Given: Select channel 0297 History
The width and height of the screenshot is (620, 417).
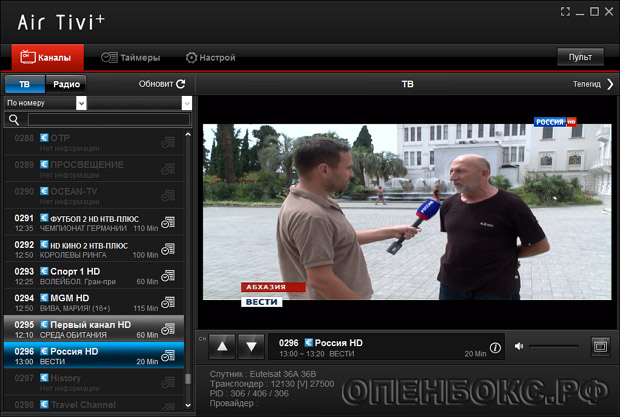Looking at the screenshot, I should [x=94, y=382].
